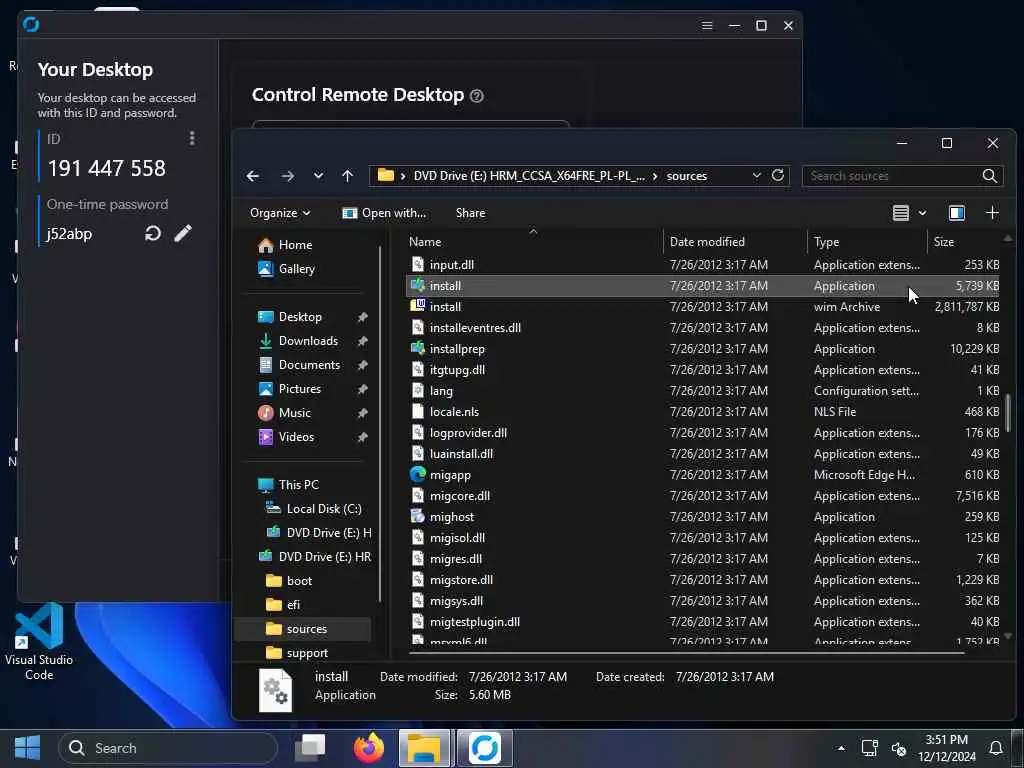Select Videos quick access folder
The width and height of the screenshot is (1024, 768).
(286, 437)
